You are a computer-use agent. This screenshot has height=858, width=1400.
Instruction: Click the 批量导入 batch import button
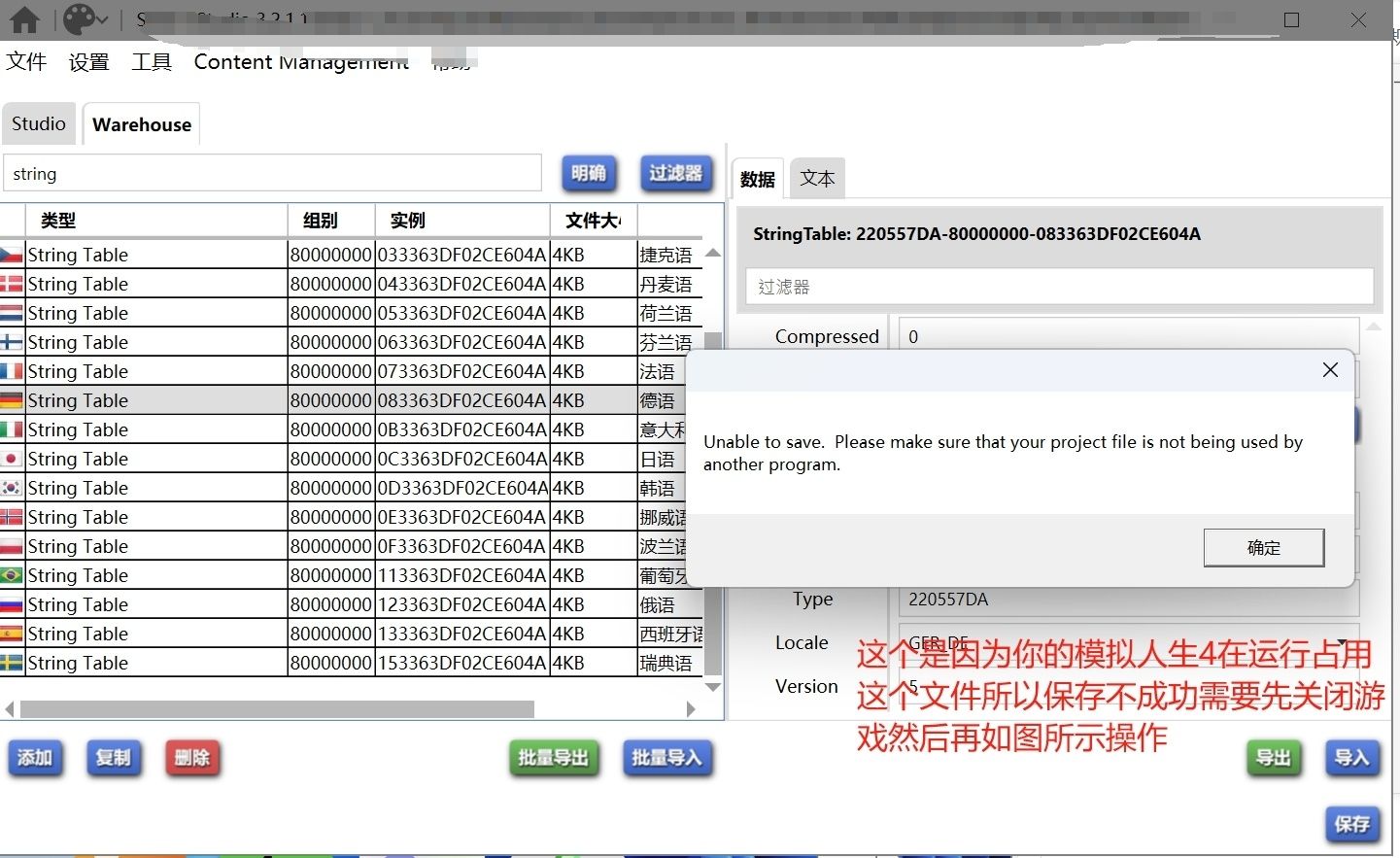[x=667, y=758]
